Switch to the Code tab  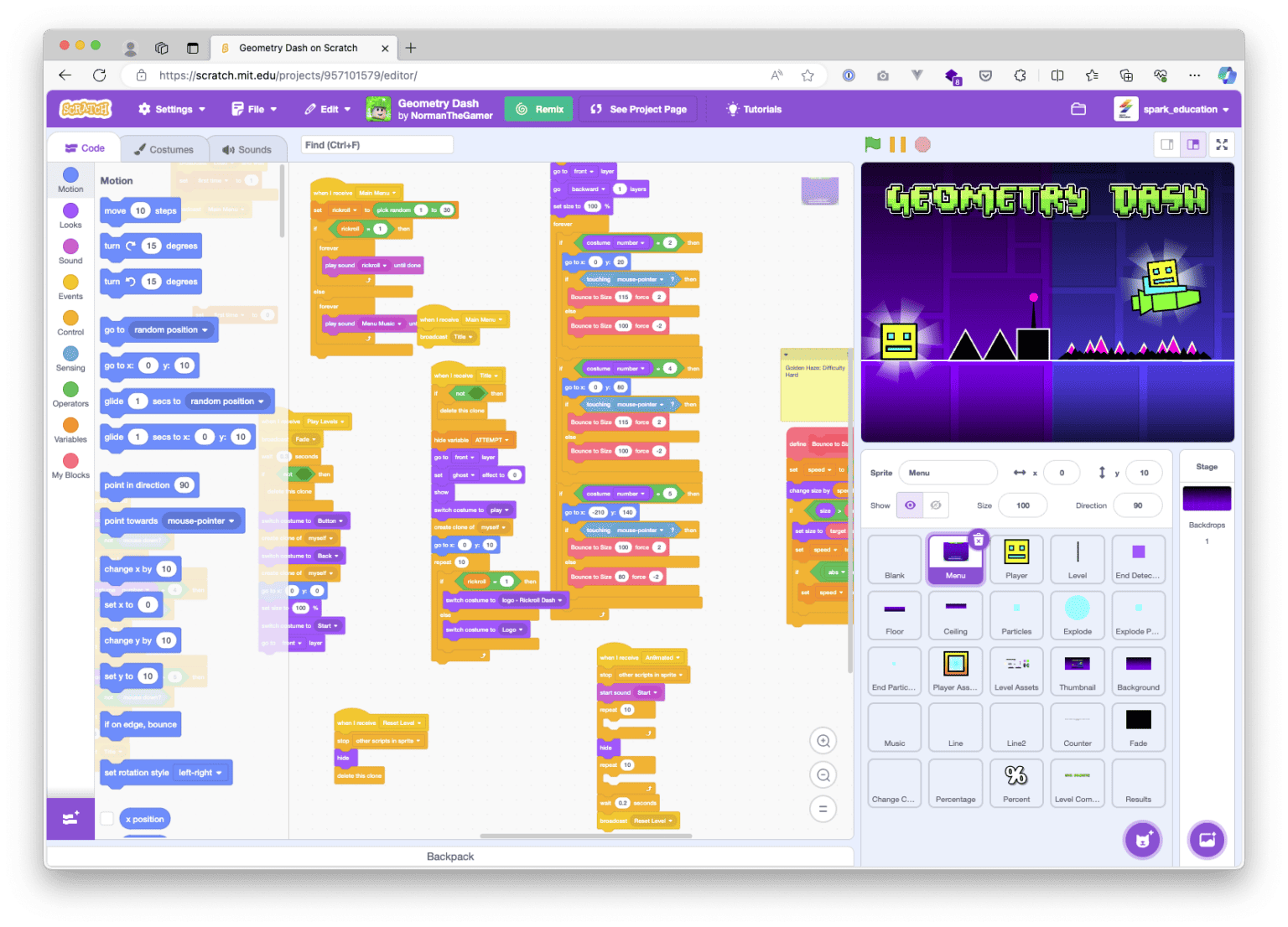(x=85, y=148)
